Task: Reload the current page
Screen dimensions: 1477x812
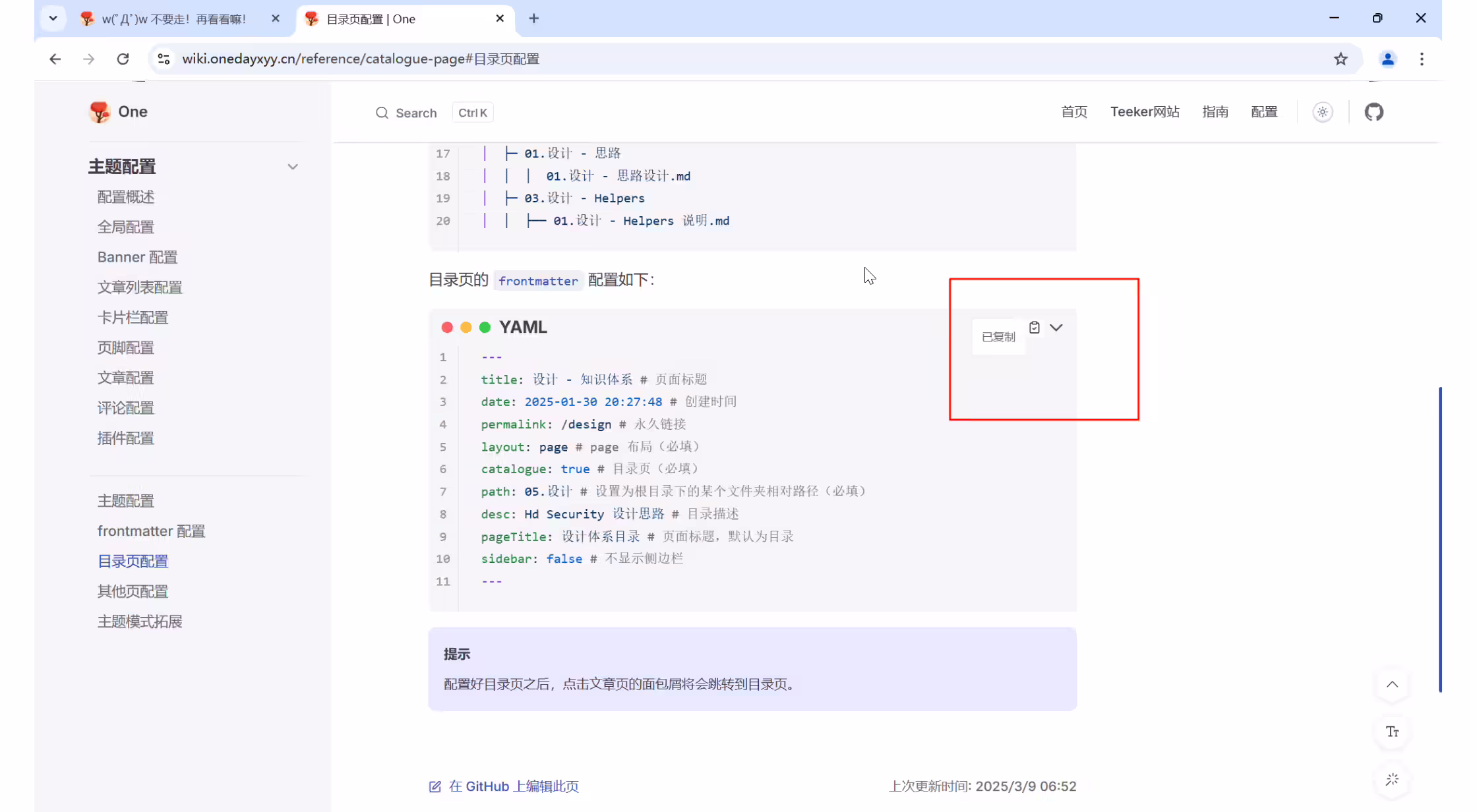Action: 123,59
